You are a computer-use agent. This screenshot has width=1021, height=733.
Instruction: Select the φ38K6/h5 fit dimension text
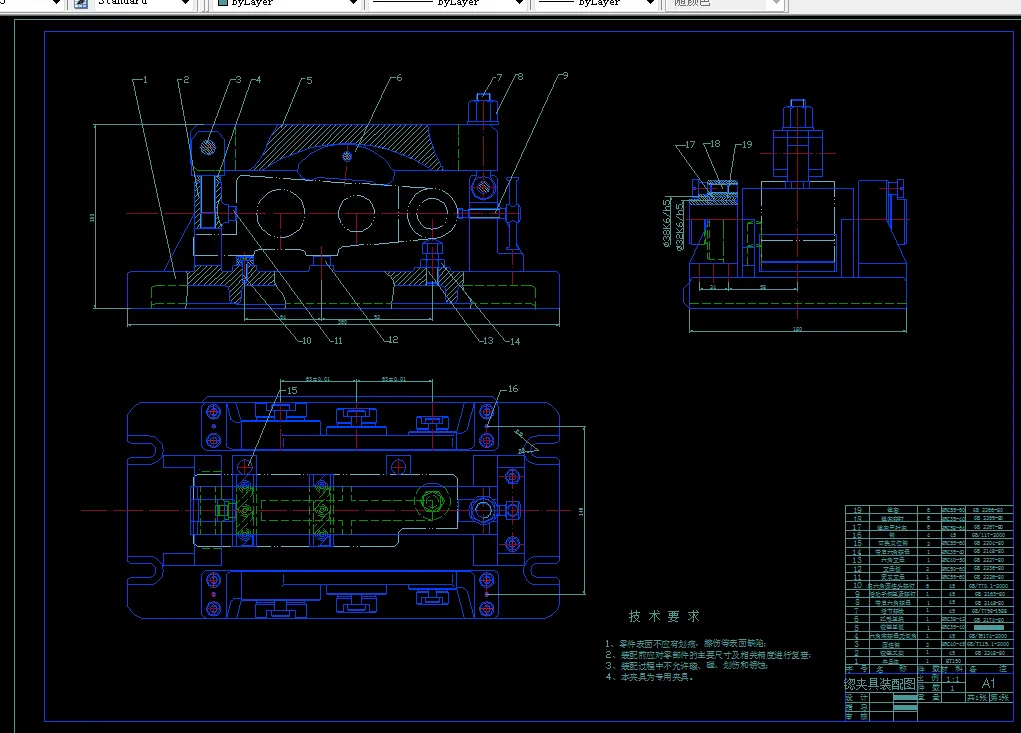(666, 222)
